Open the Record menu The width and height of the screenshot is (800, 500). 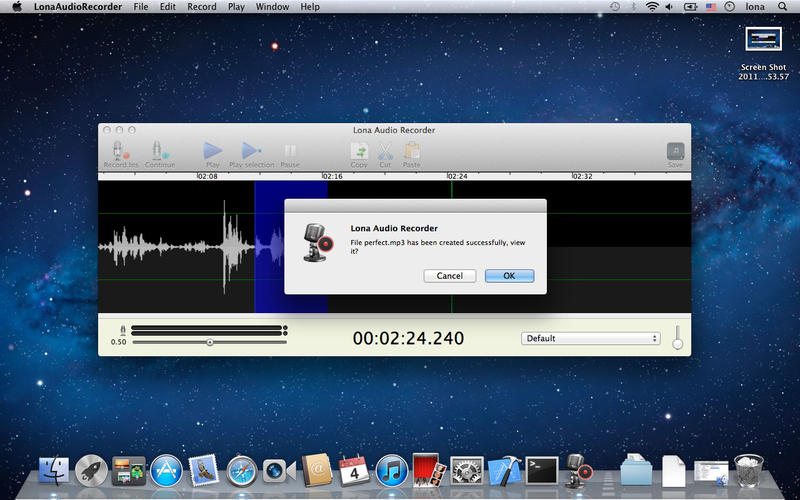click(x=201, y=7)
